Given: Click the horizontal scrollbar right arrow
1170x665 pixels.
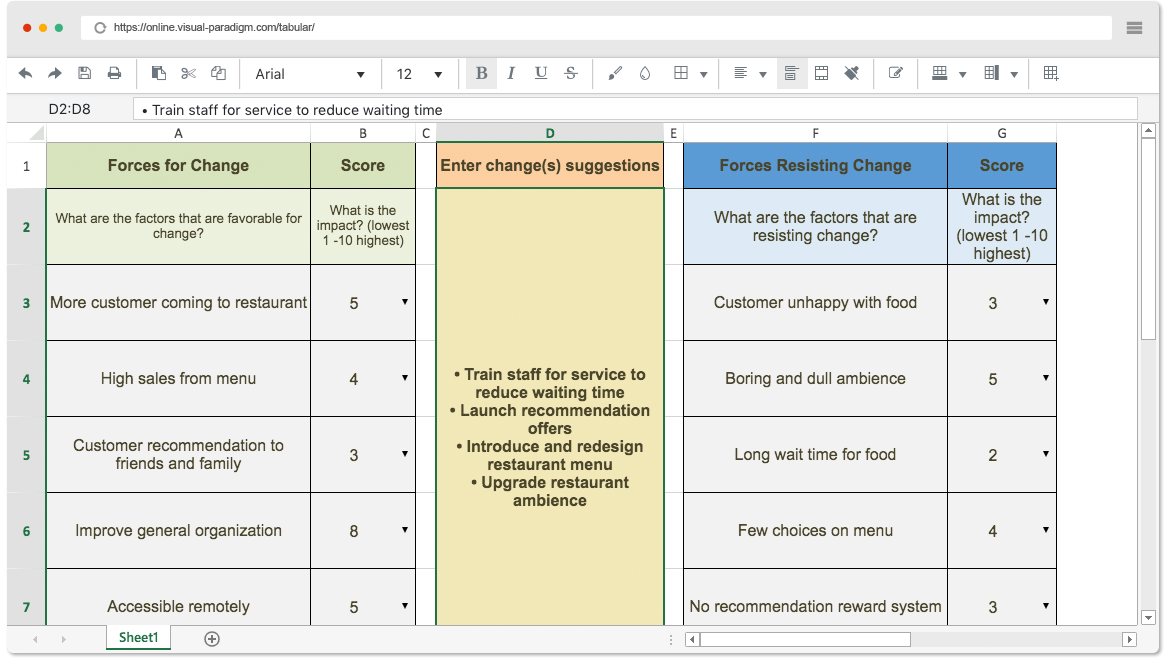Looking at the screenshot, I should [1129, 640].
